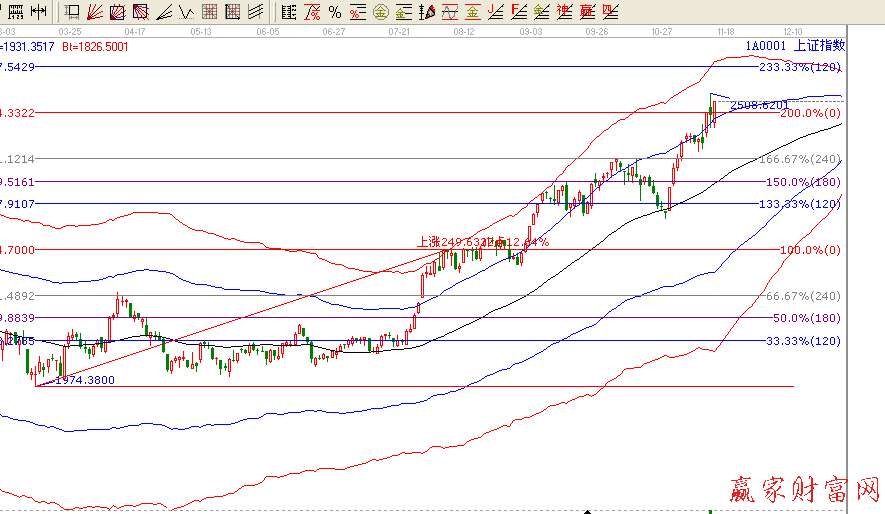Choose the three parallel lines tool
885x514 pixels.
coord(255,12)
